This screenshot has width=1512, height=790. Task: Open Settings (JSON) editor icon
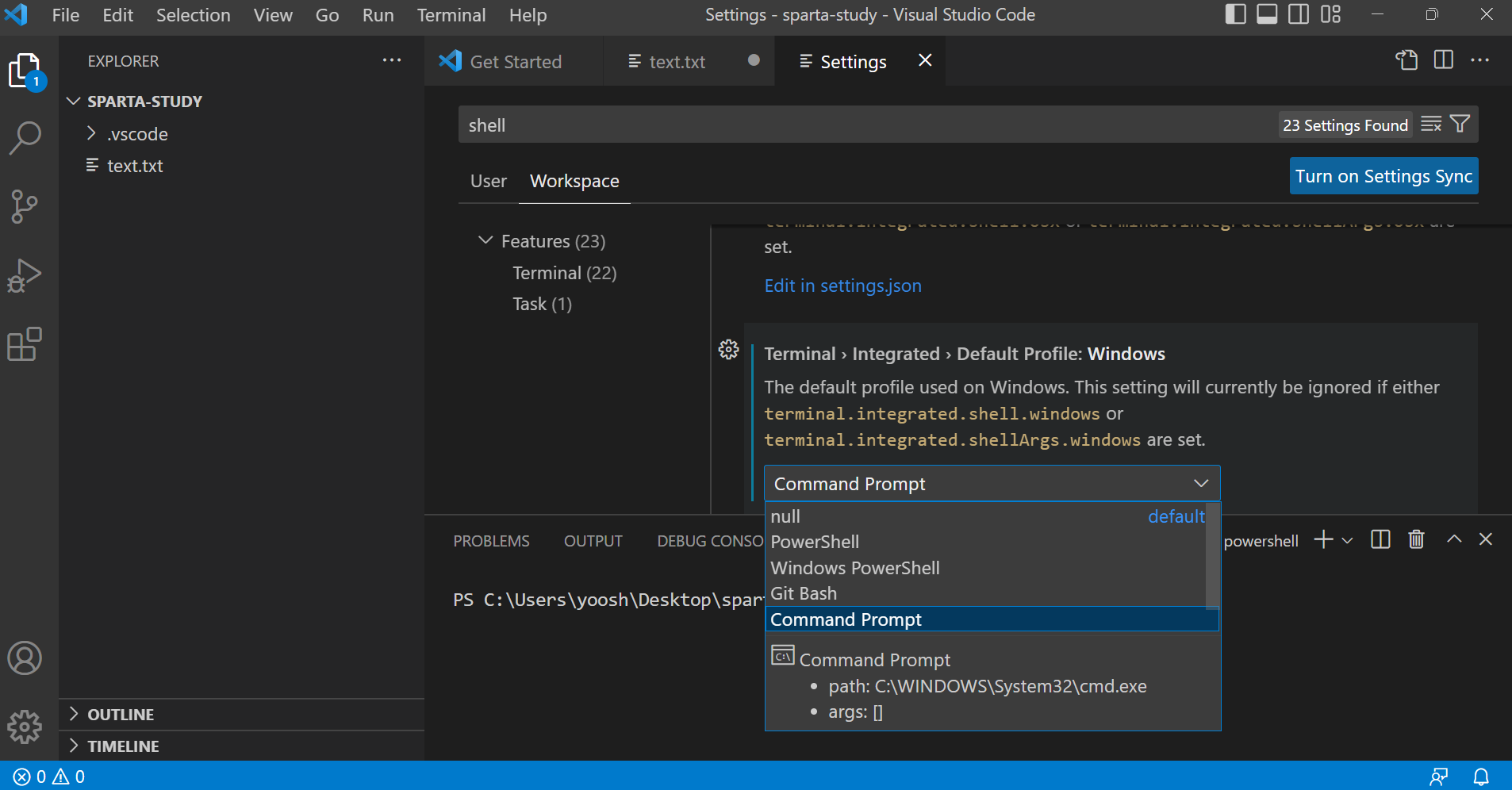(x=1406, y=60)
